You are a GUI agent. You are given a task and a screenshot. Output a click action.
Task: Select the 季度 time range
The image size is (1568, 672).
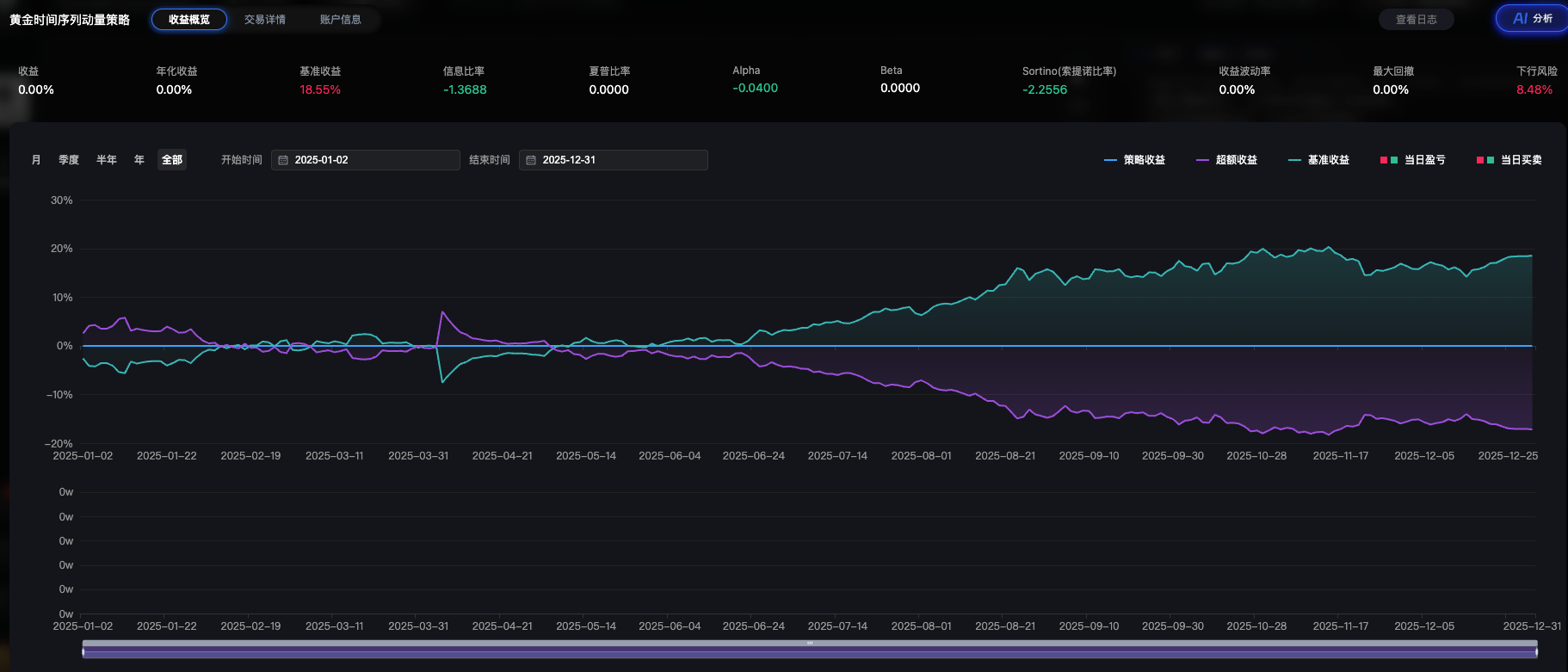click(x=69, y=160)
